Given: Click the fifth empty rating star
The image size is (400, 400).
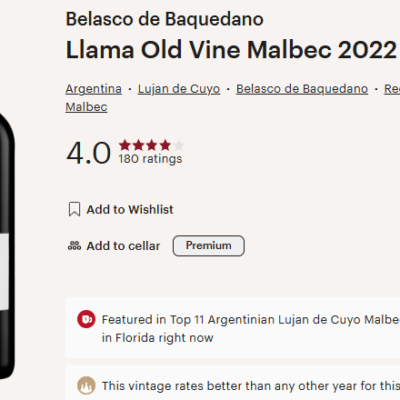Looking at the screenshot, I should tap(179, 145).
